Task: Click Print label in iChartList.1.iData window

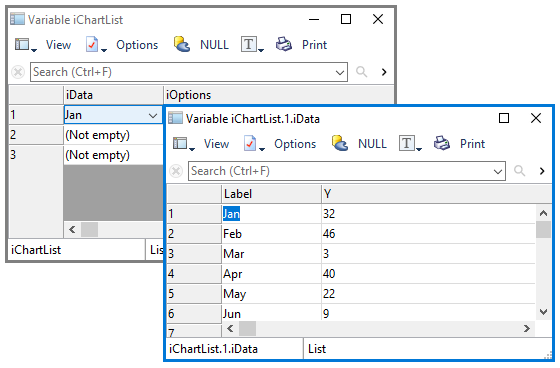Action: coord(472,144)
